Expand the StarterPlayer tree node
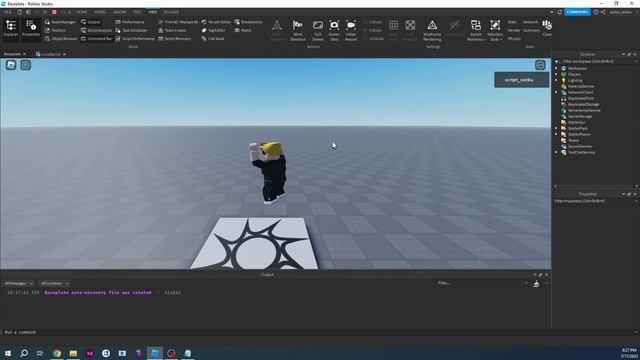640x360 pixels. (556, 134)
